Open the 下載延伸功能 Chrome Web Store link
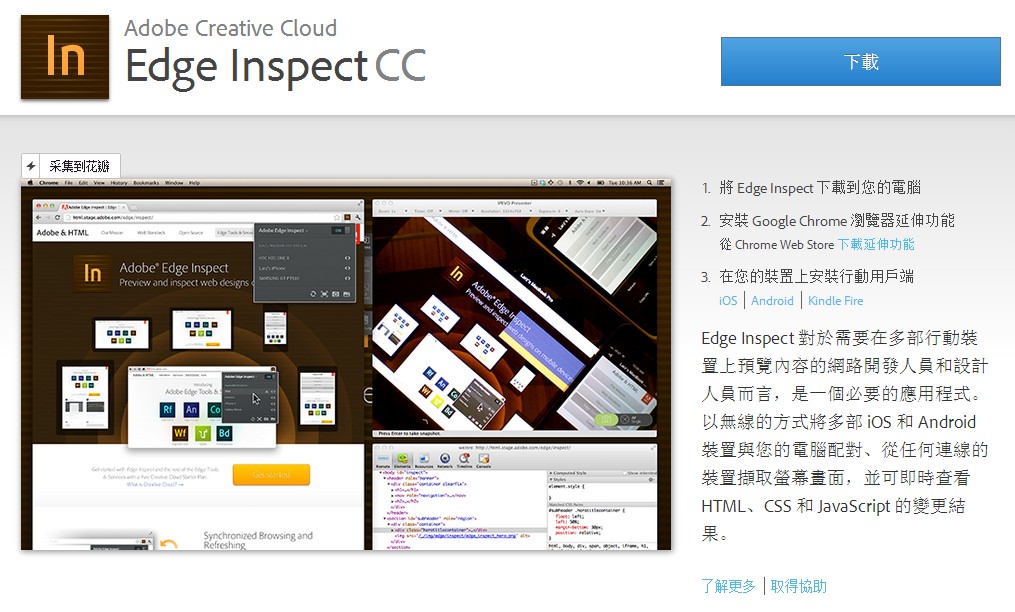 click(875, 244)
